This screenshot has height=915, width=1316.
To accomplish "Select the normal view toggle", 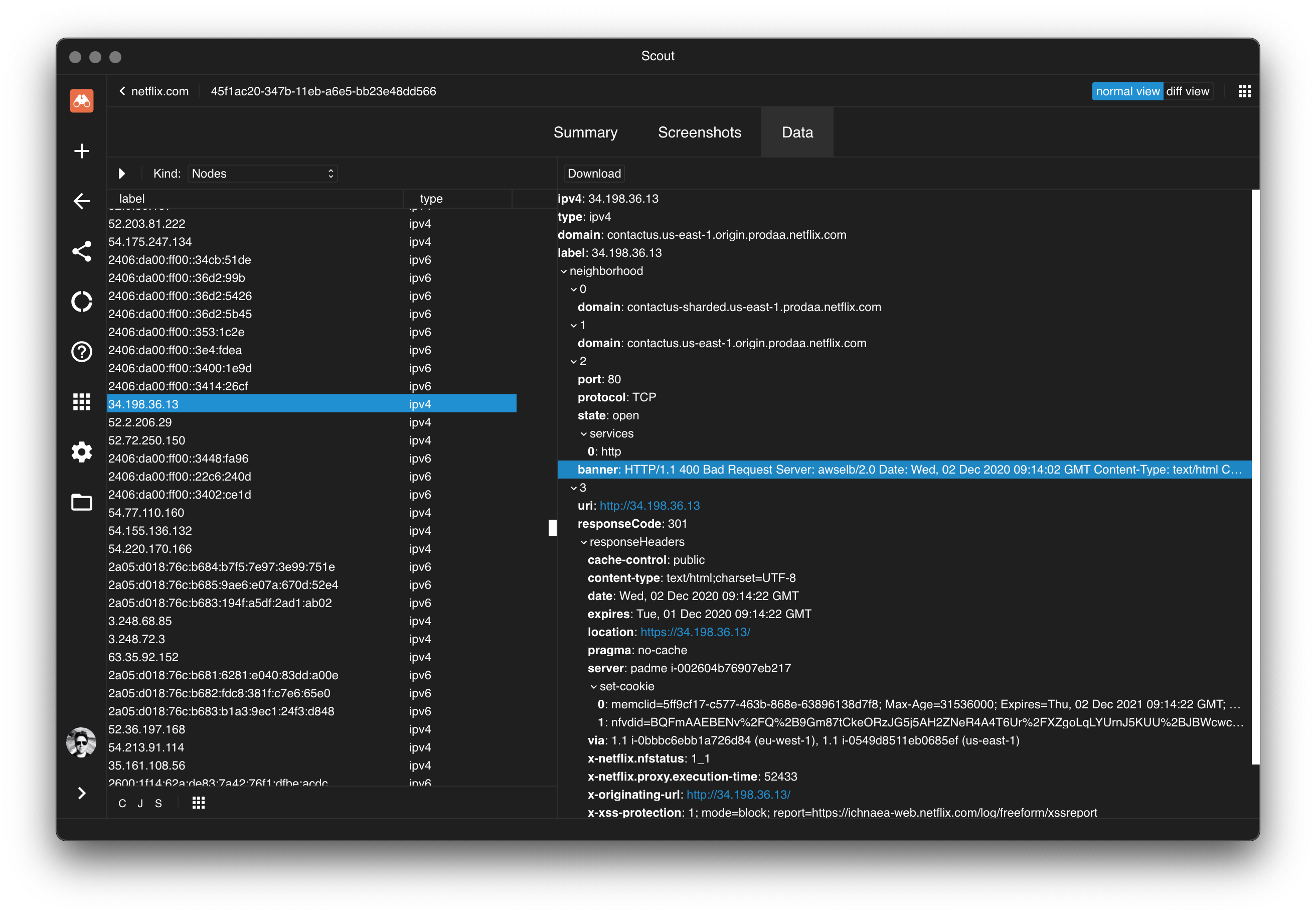I will (x=1127, y=92).
